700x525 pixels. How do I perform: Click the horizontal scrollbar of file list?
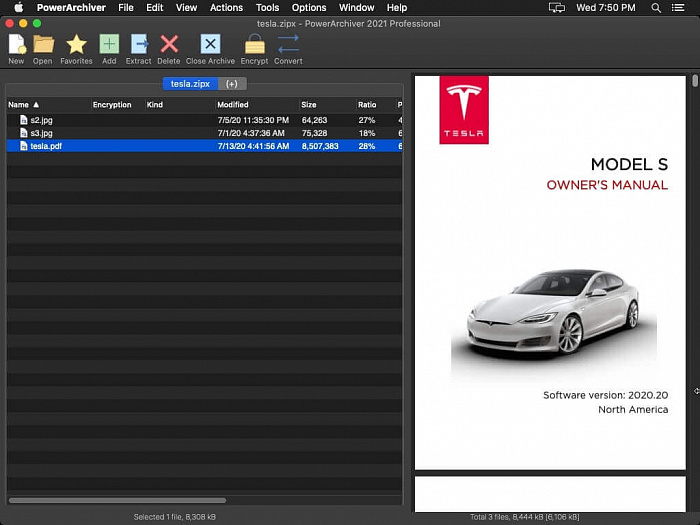pos(117,500)
